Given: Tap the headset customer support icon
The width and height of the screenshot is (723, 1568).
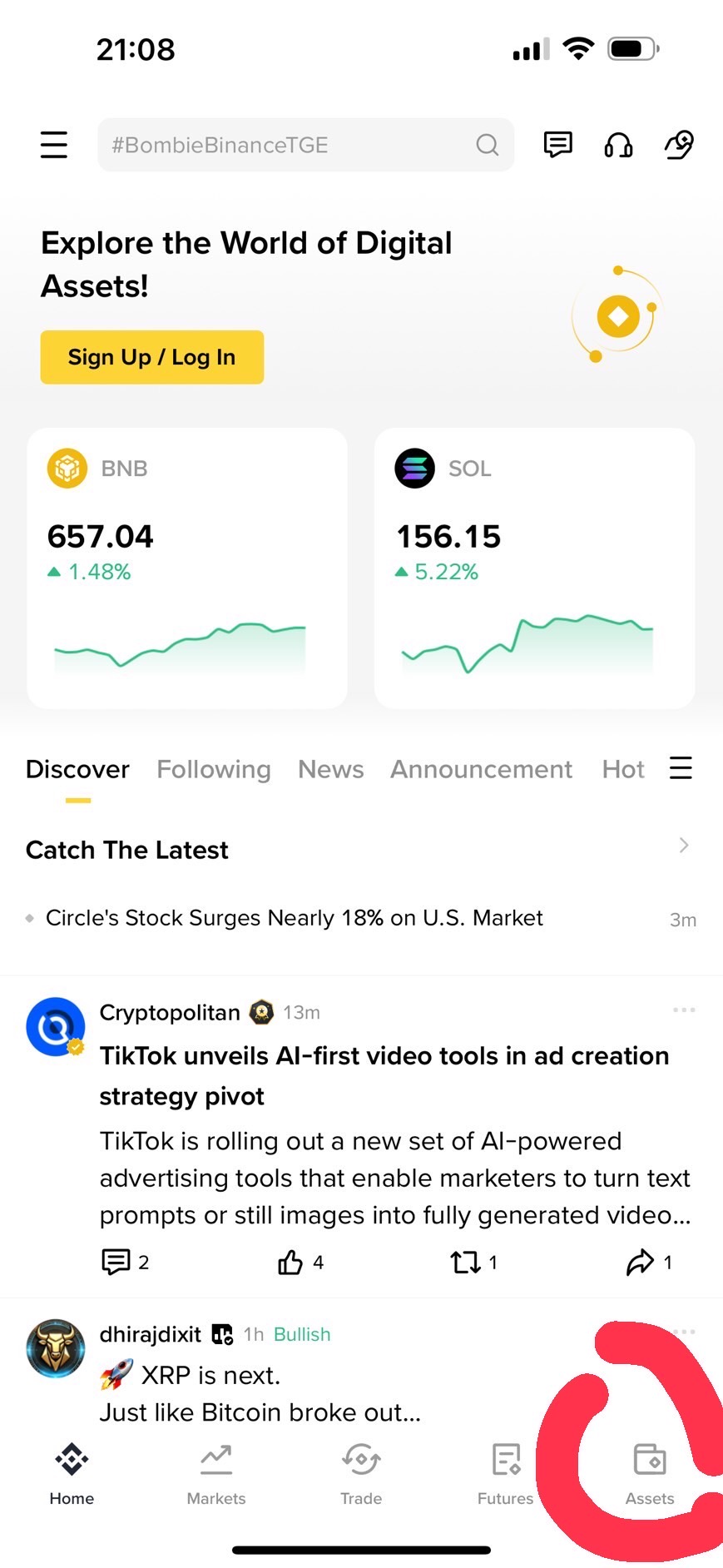Looking at the screenshot, I should click(618, 145).
